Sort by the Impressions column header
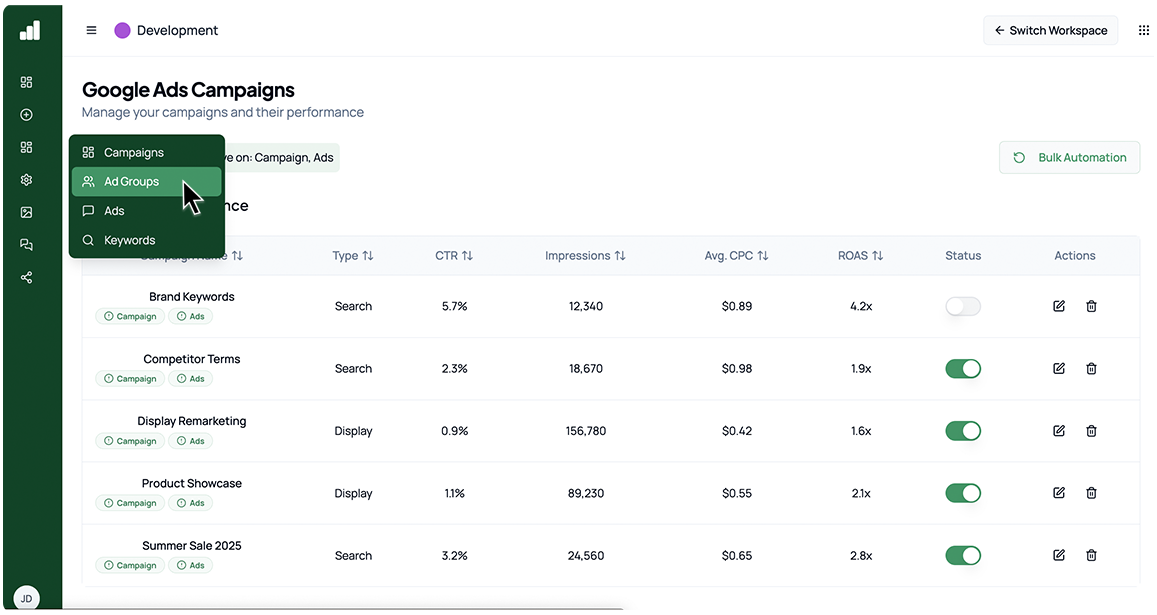 pyautogui.click(x=585, y=255)
